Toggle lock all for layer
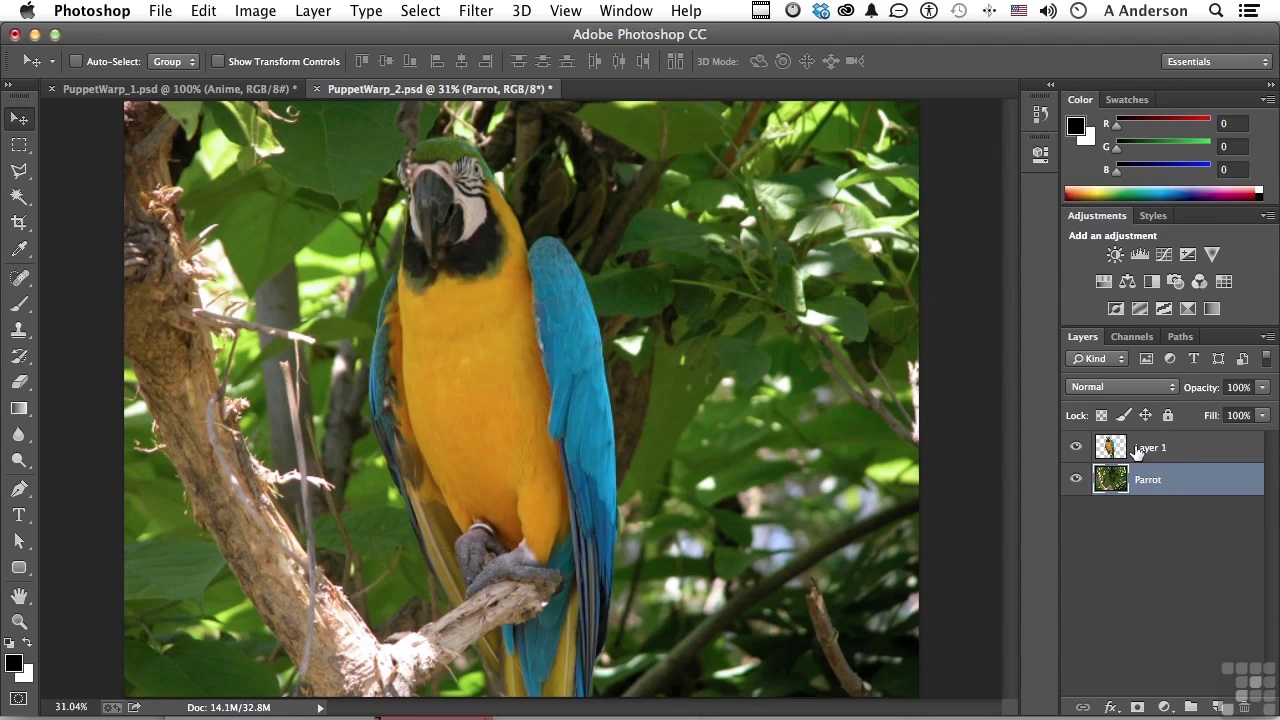The image size is (1280, 720). coord(1167,416)
